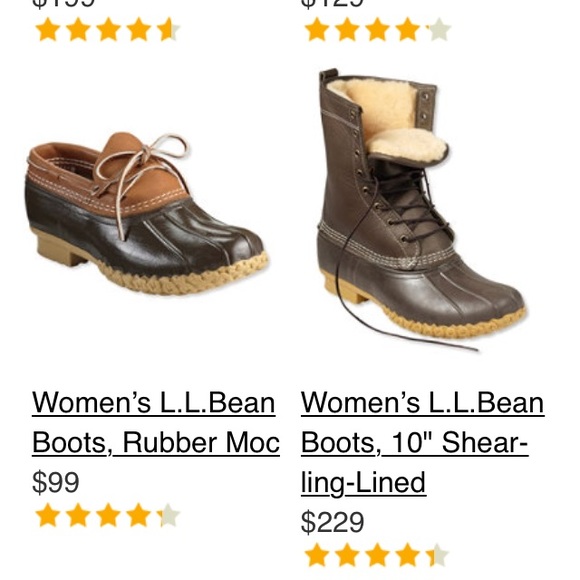Click the "Boots, Rubber Moc" title line
Screen dimensions: 580x580
156,442
